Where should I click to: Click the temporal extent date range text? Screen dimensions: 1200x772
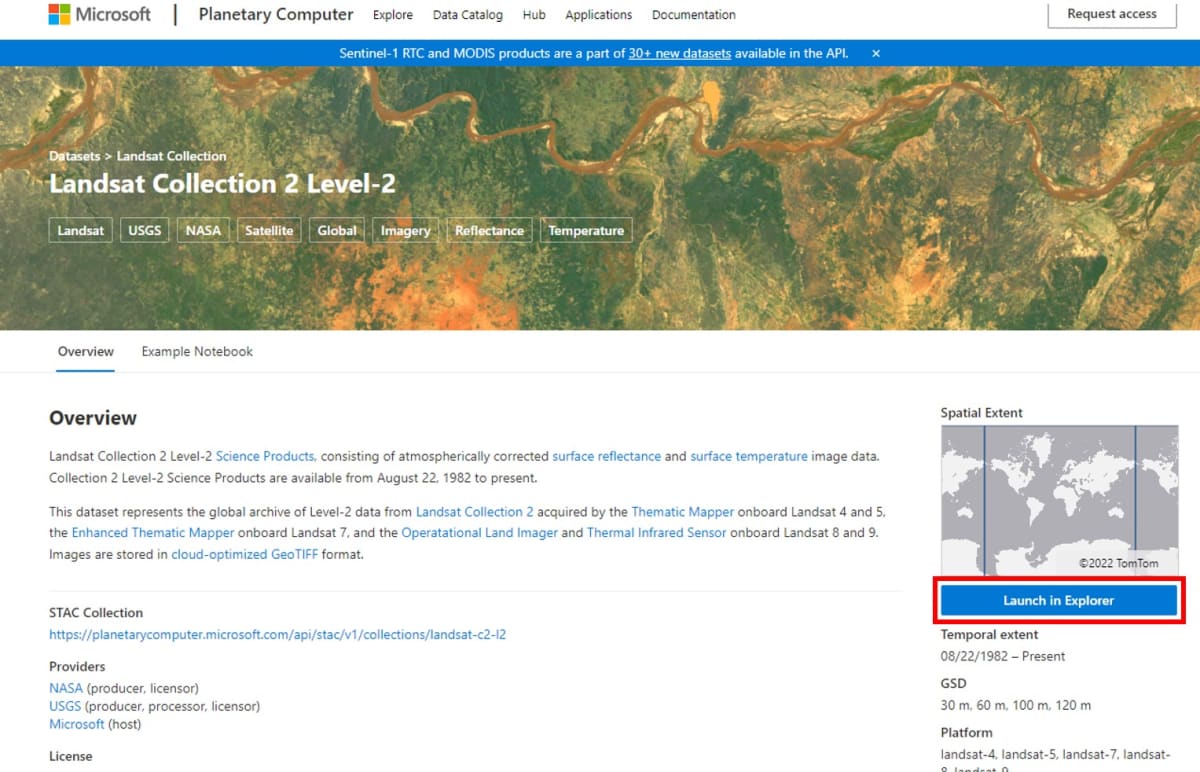tap(1003, 656)
